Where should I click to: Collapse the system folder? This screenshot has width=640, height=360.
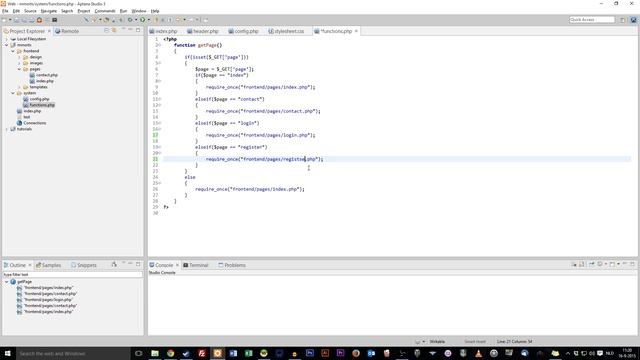tap(13, 93)
